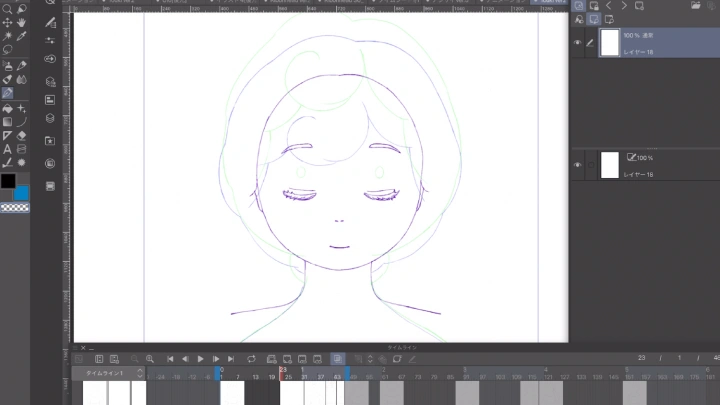Viewport: 720px width, 405px height.
Task: Select the blue sub color swatch
Action: coord(21,192)
